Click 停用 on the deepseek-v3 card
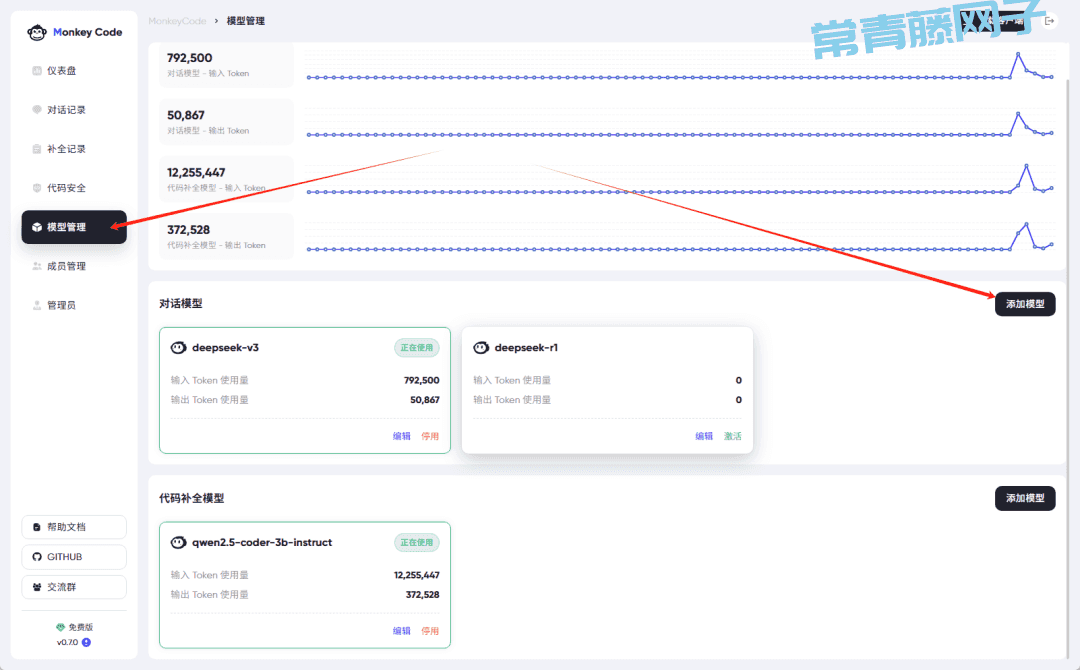The image size is (1080, 670). 430,436
